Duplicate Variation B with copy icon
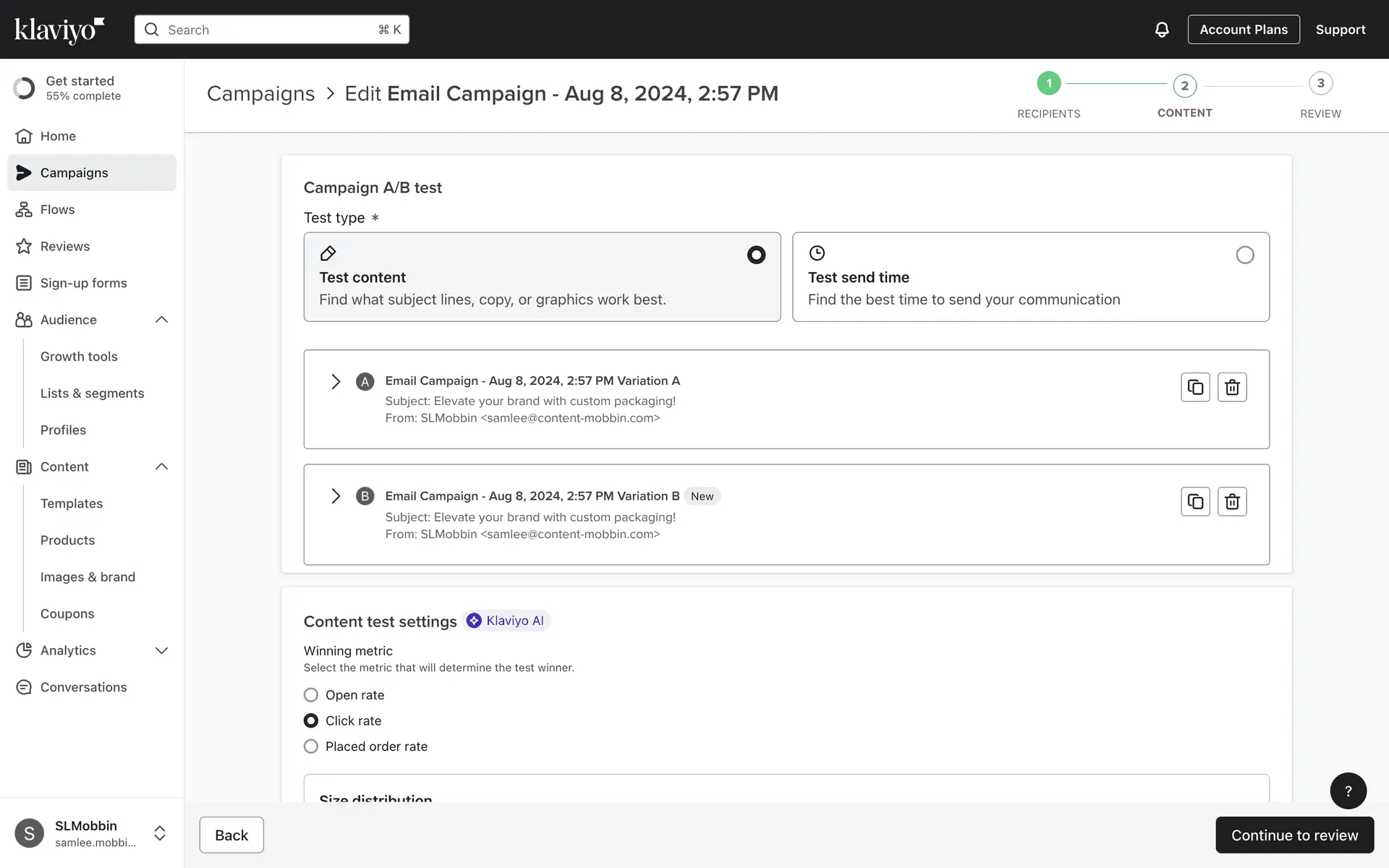Image resolution: width=1389 pixels, height=868 pixels. [x=1195, y=501]
